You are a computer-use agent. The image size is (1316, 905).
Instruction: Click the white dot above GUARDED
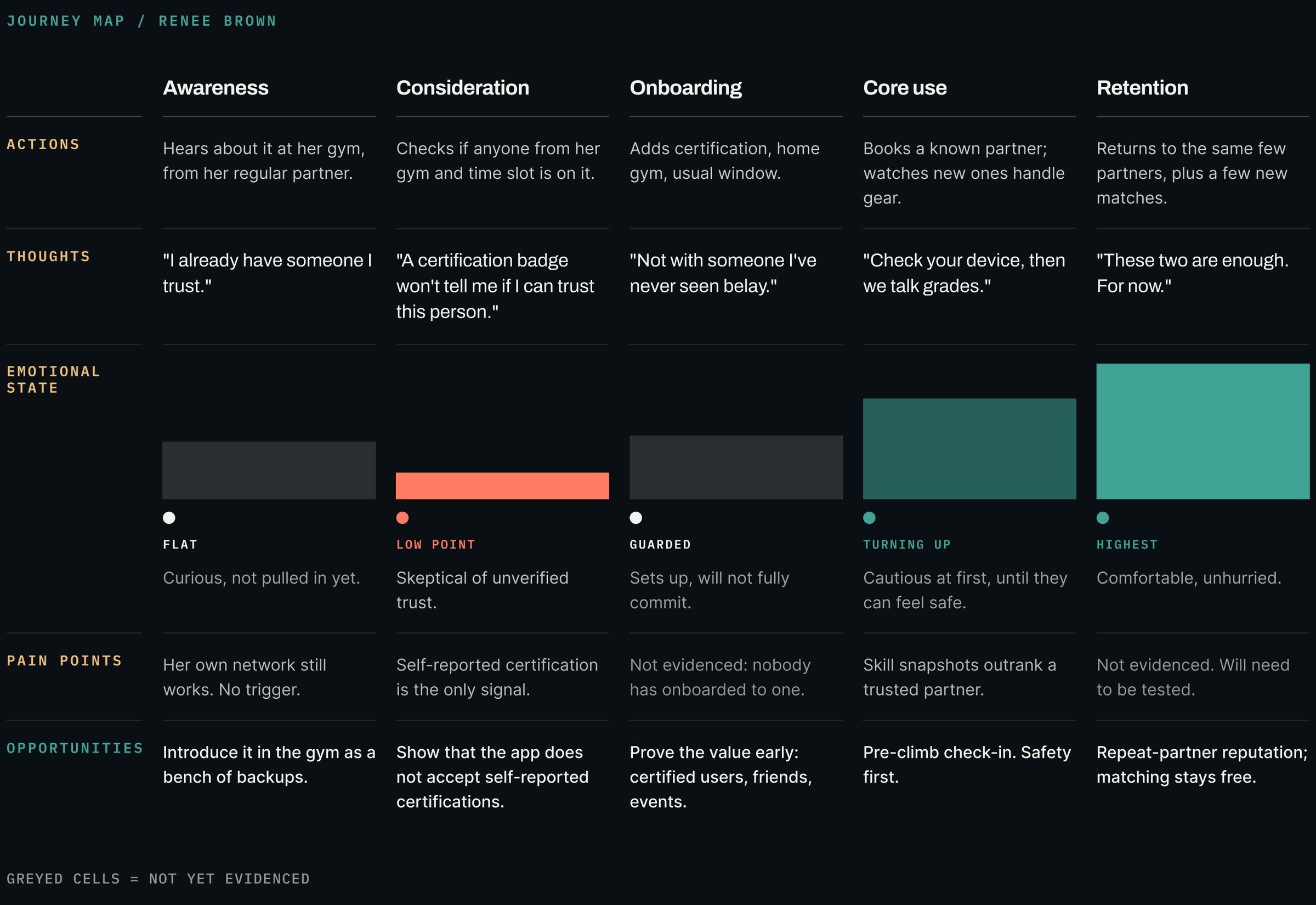[x=636, y=518]
